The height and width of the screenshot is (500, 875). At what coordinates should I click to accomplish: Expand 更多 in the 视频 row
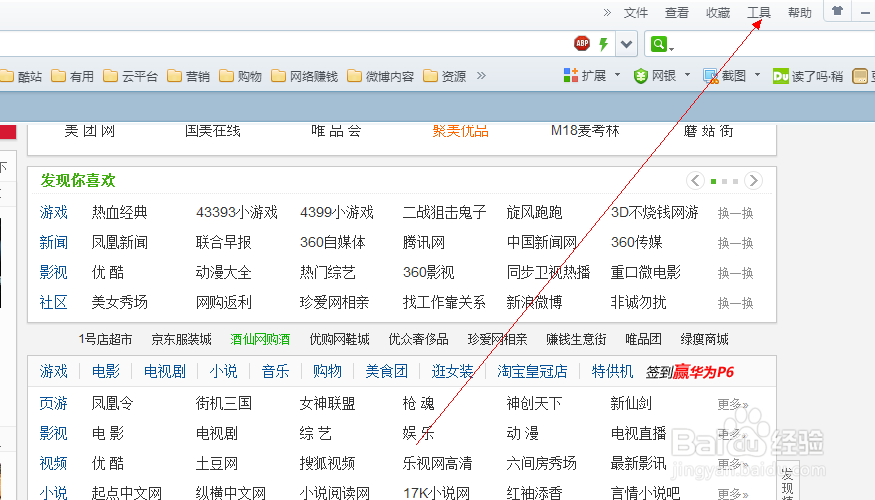point(733,464)
